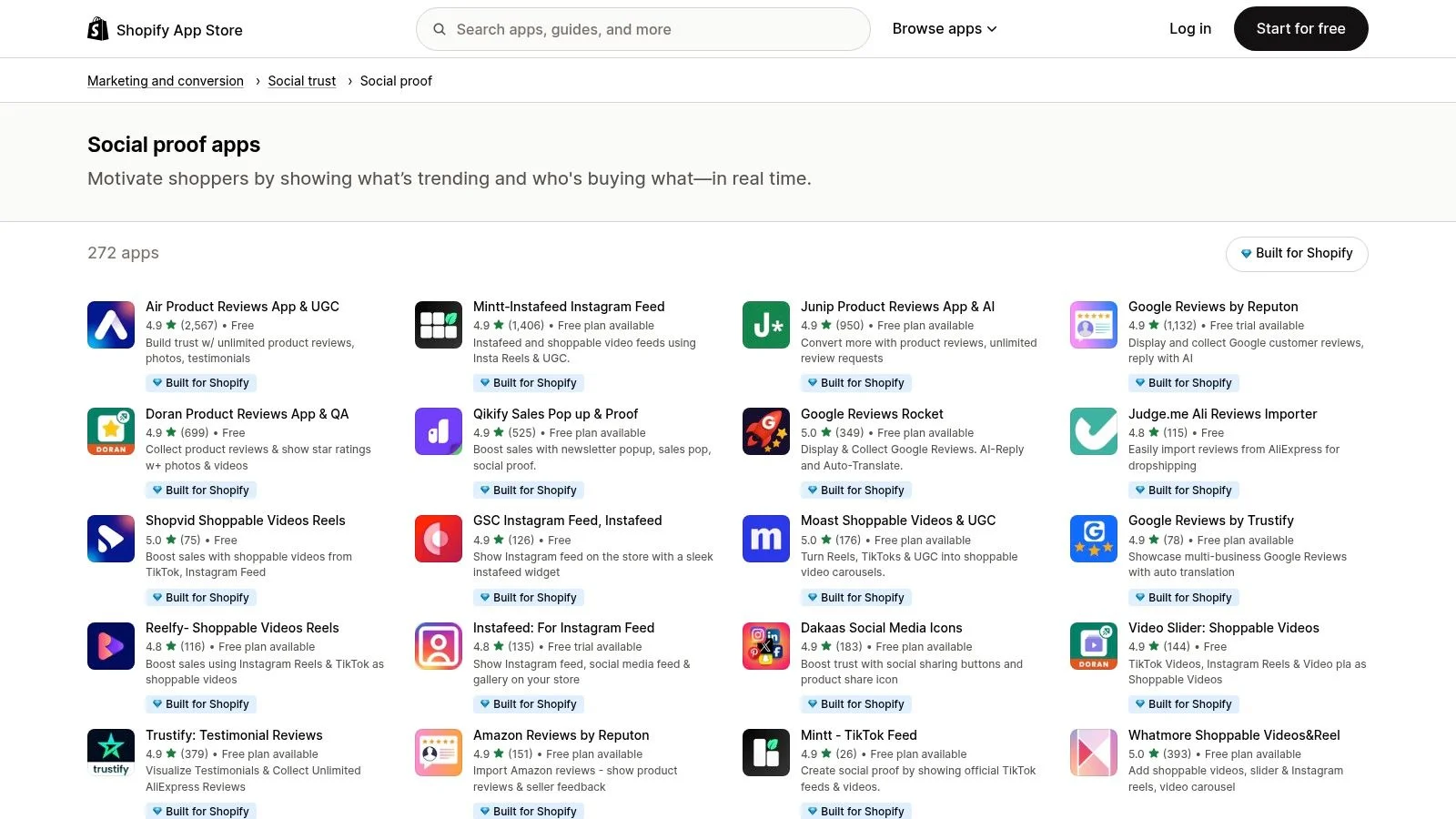
Task: Open Moast Shoppable Videos app icon
Action: click(766, 539)
